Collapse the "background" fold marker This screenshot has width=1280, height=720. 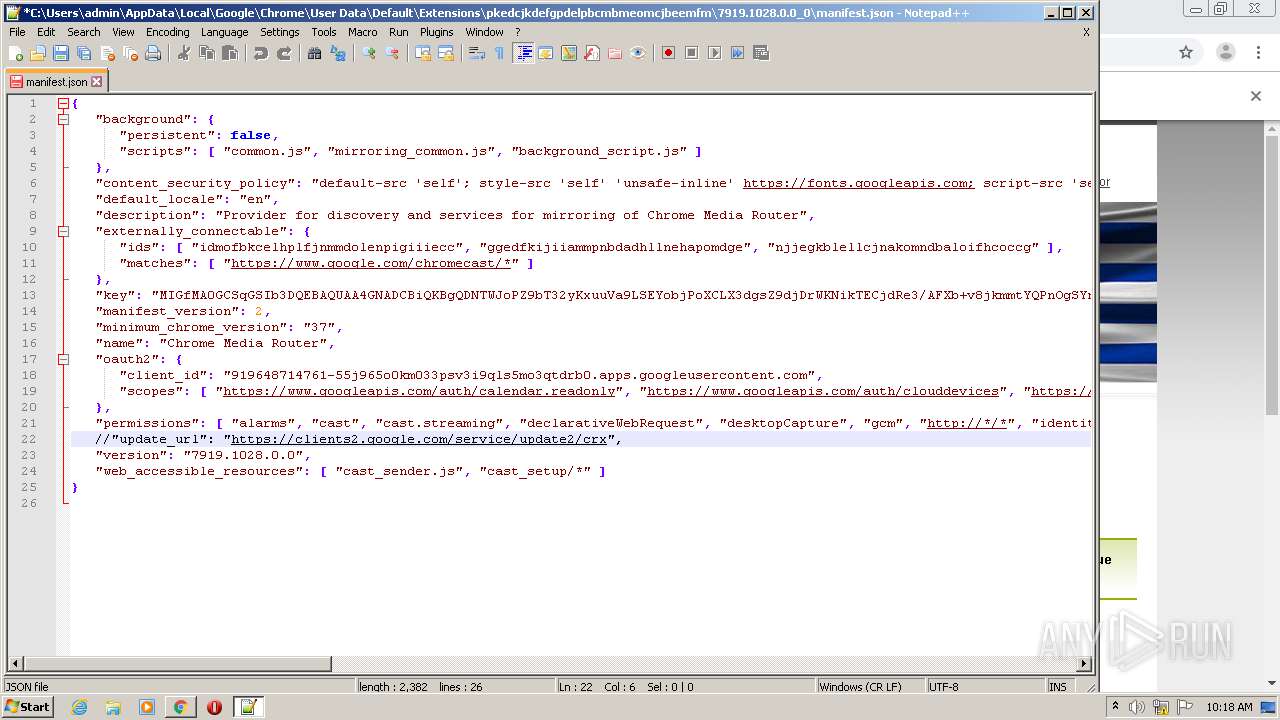click(x=63, y=119)
